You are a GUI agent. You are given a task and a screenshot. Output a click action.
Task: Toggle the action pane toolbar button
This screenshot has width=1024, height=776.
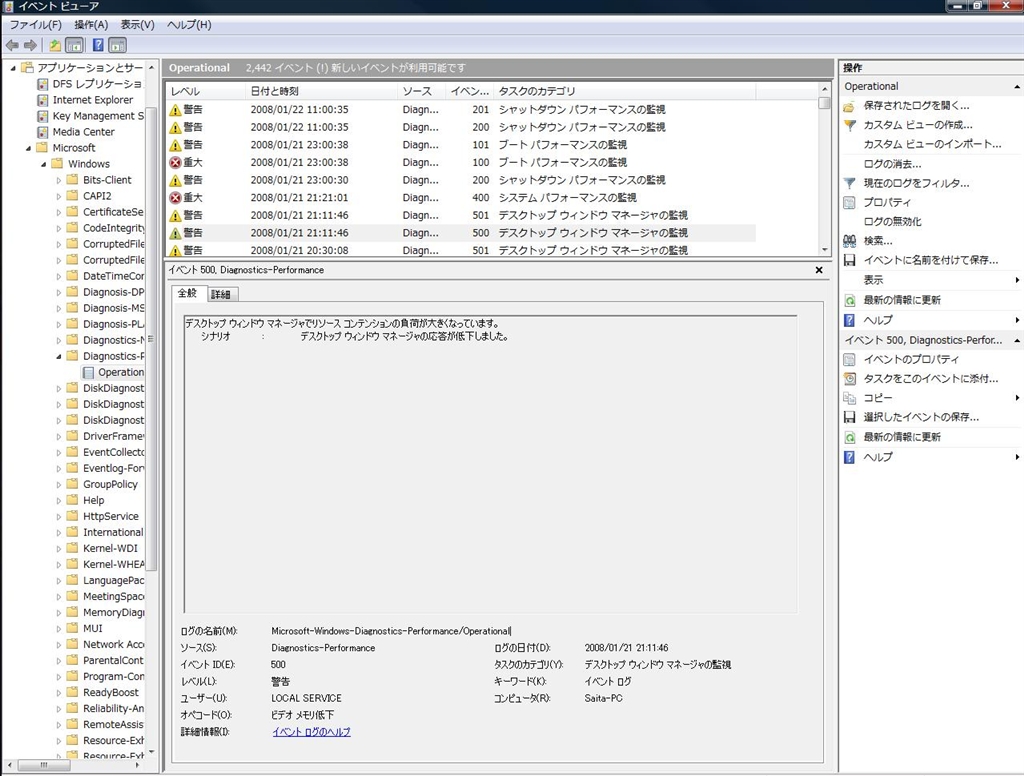(x=117, y=45)
